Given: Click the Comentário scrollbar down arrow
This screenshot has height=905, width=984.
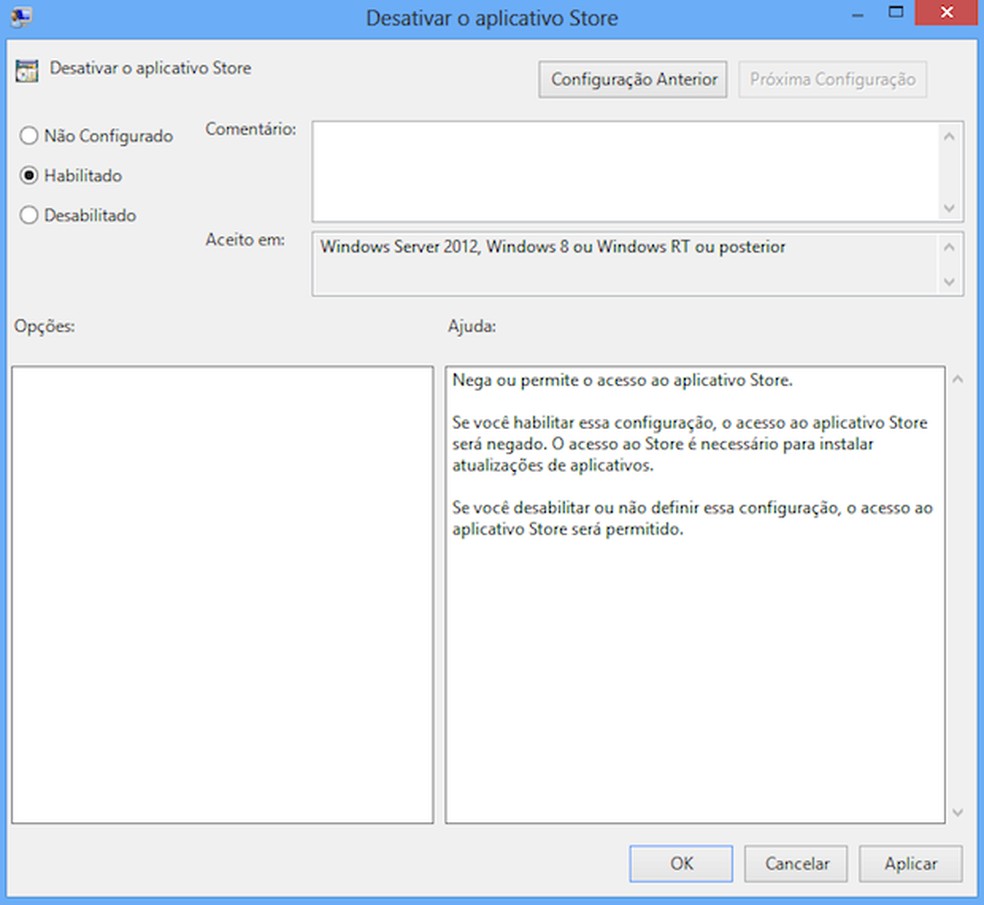Looking at the screenshot, I should 949,208.
